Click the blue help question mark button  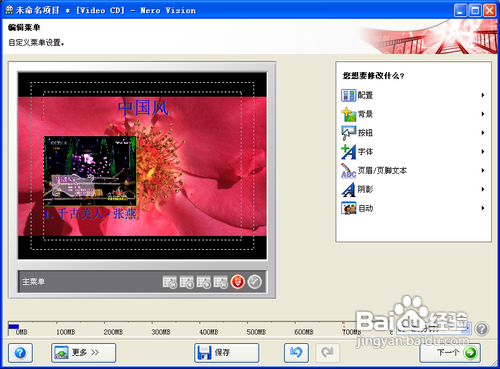[20, 353]
